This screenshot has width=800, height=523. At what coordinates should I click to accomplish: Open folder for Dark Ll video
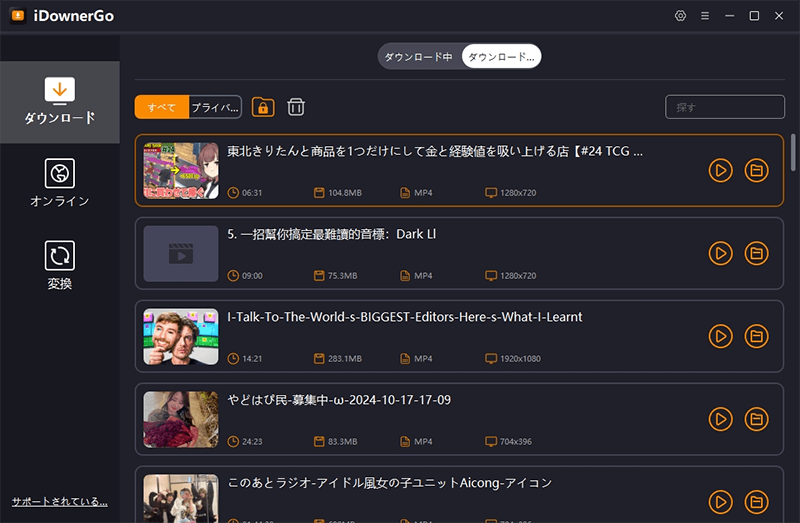pyautogui.click(x=757, y=253)
